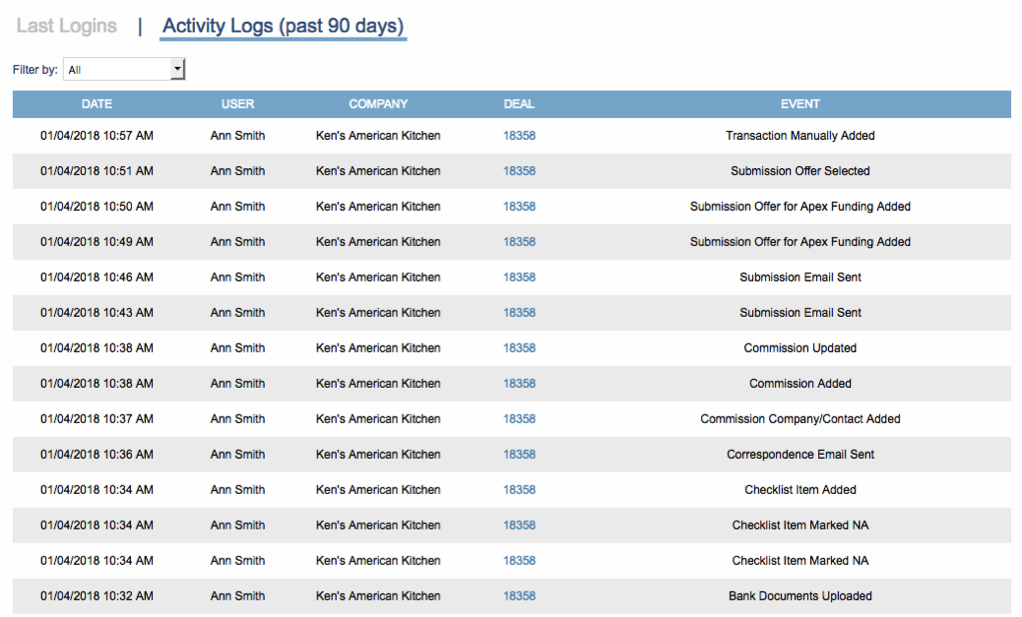Open the Filter by dropdown showing All
This screenshot has height=617, width=1022.
pyautogui.click(x=124, y=69)
